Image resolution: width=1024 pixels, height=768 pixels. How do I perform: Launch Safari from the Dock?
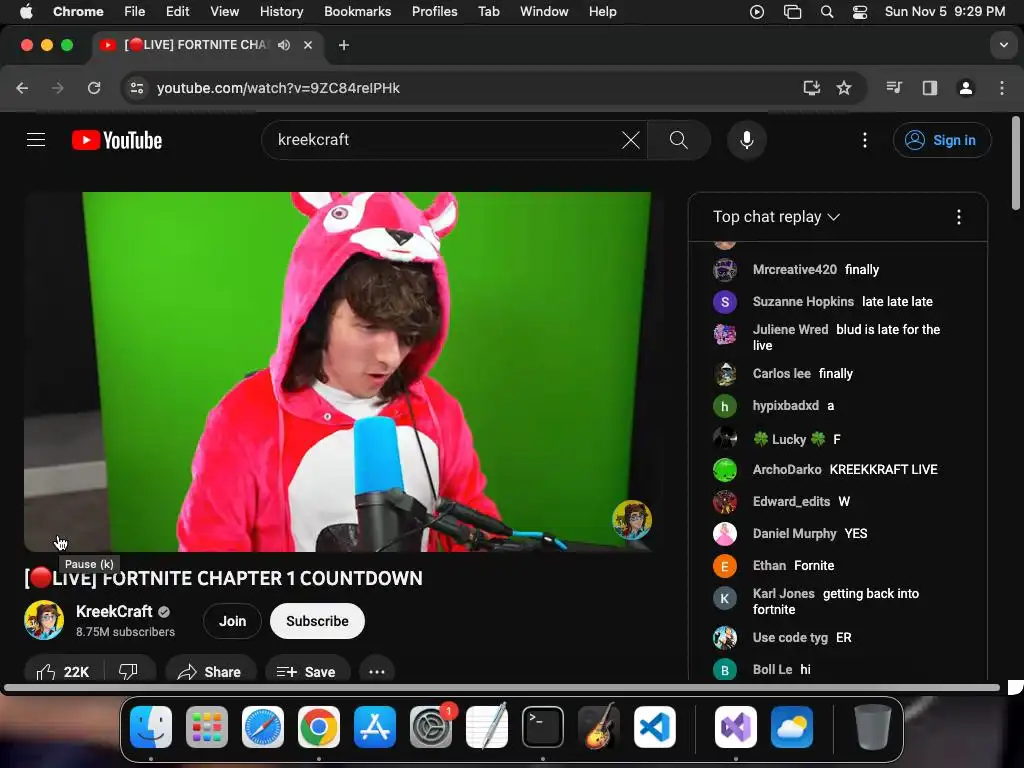(263, 727)
